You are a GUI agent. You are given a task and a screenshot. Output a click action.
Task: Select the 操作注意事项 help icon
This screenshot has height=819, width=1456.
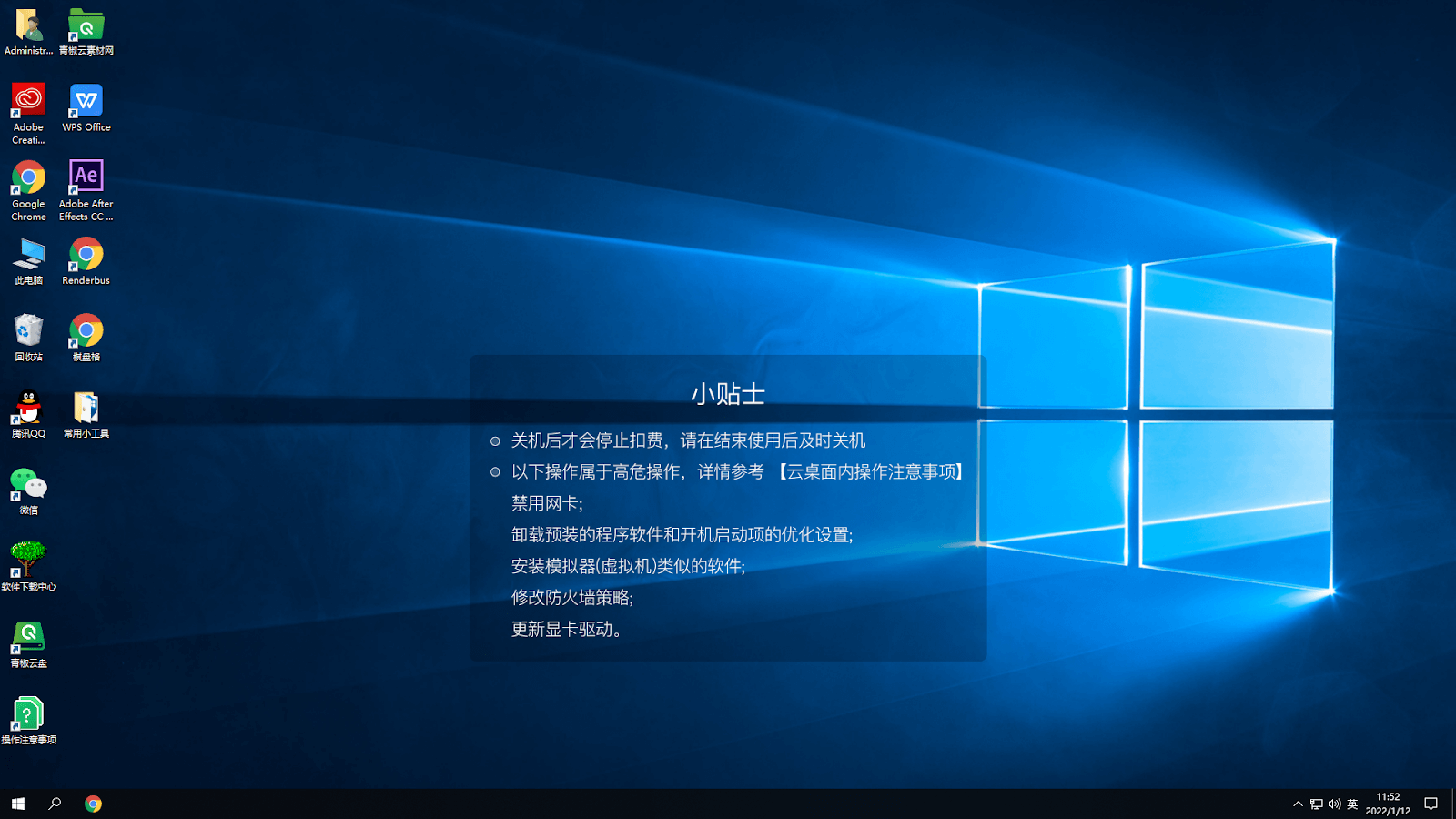[x=28, y=721]
